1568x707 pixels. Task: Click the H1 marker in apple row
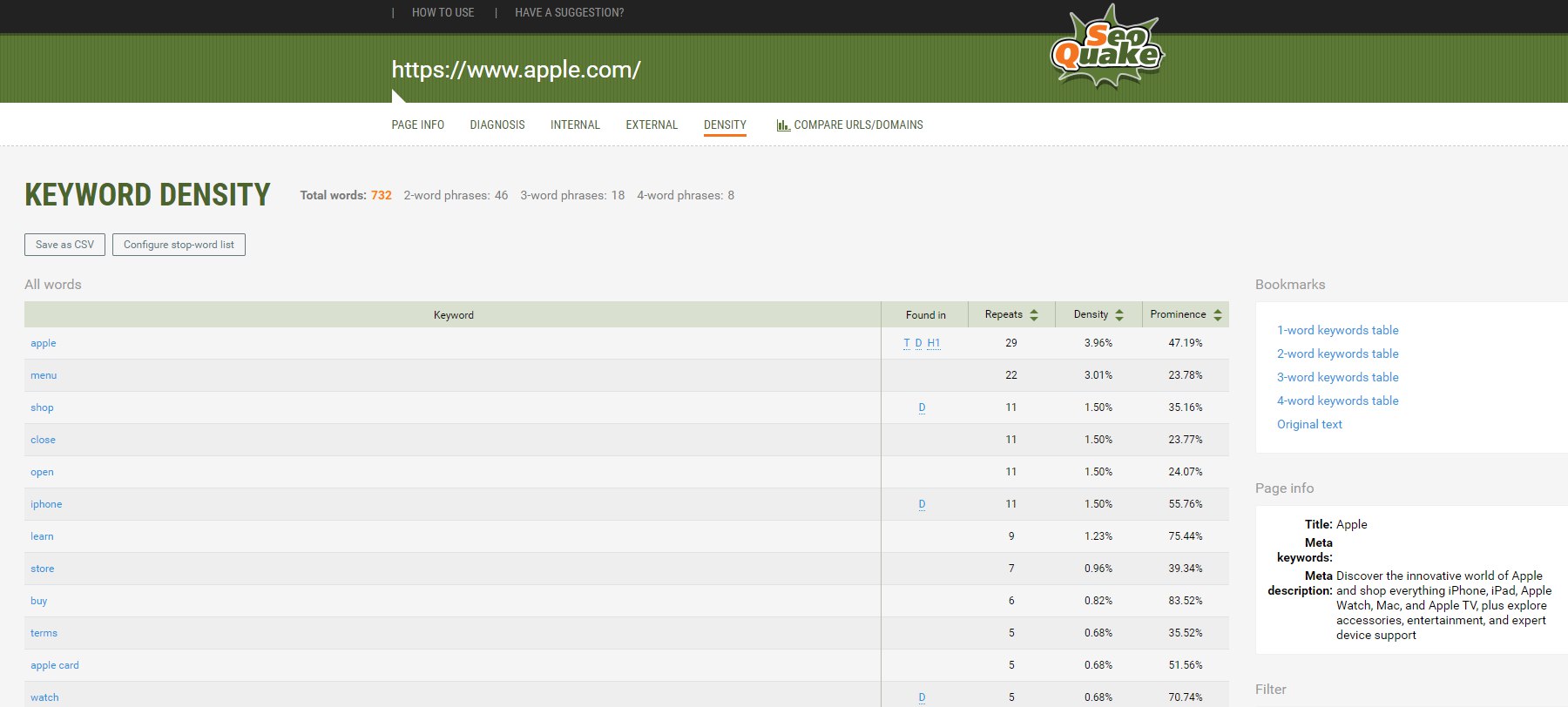point(934,343)
